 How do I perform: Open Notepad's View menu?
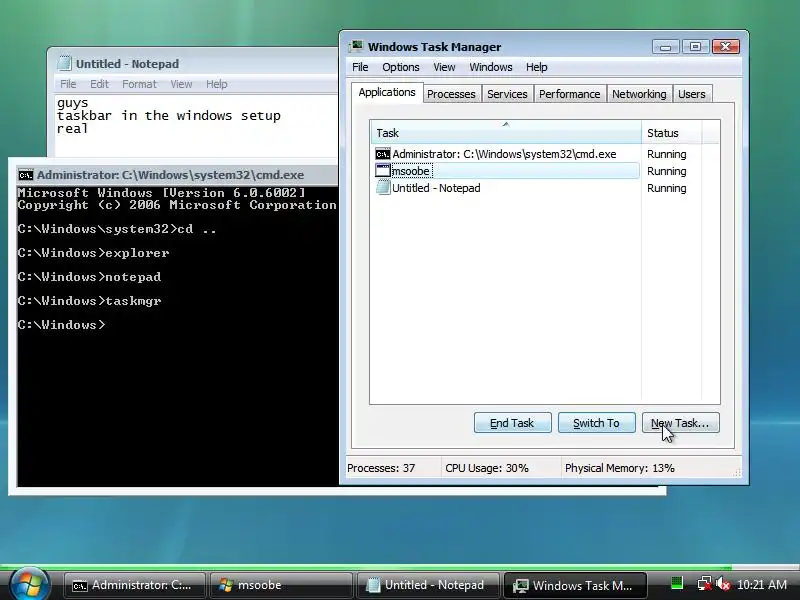pos(181,84)
